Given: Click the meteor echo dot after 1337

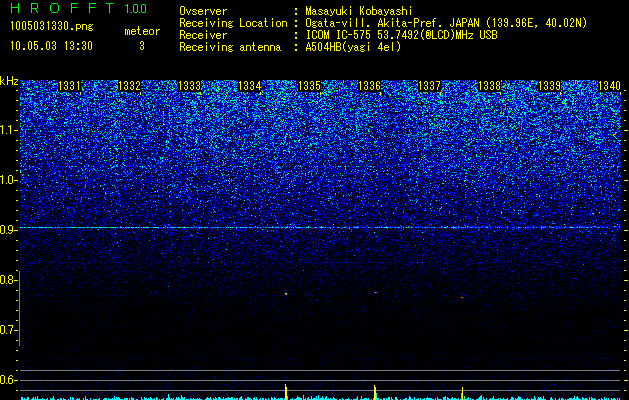Looking at the screenshot, I should click(462, 297).
